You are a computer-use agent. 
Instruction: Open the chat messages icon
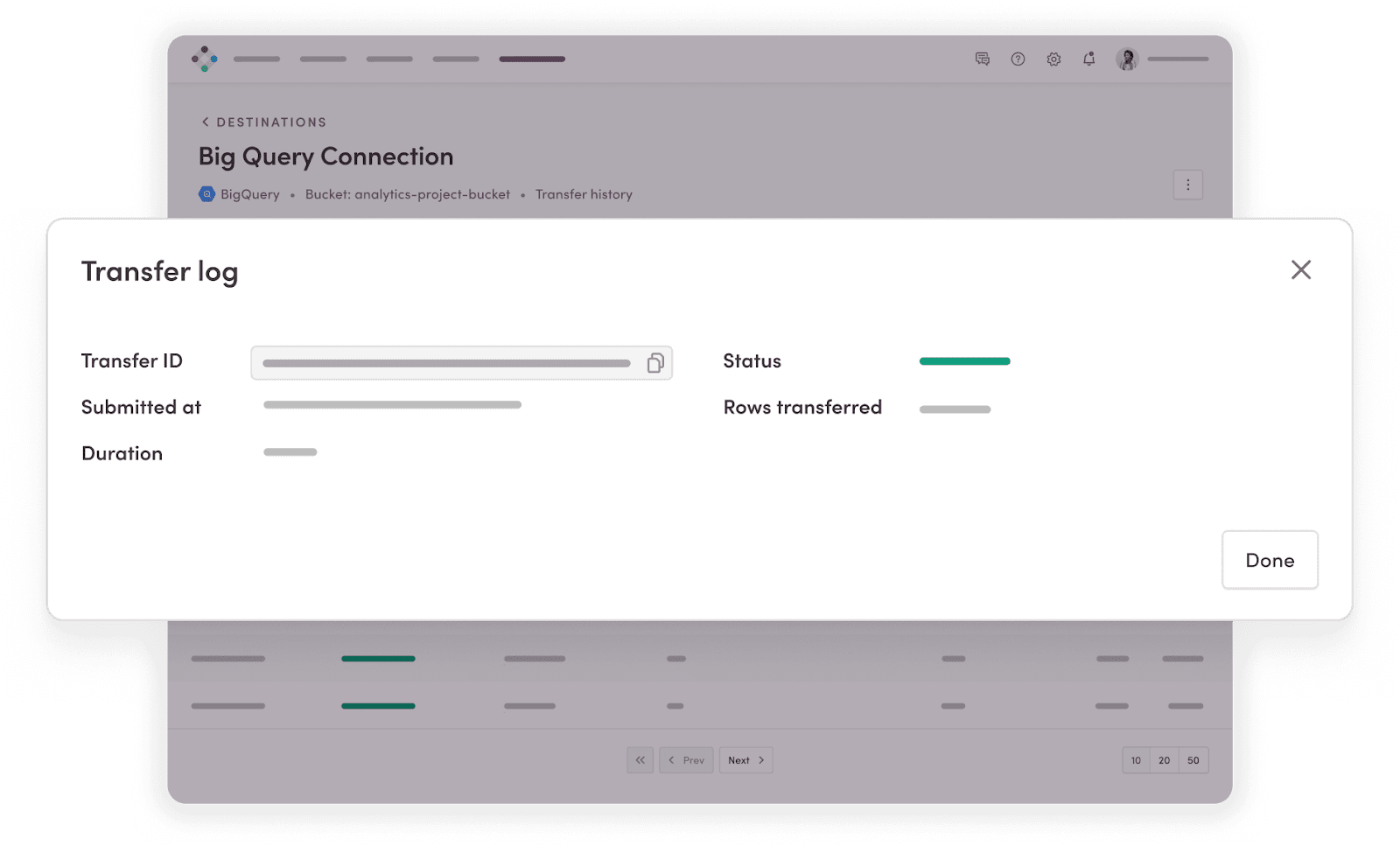click(982, 59)
